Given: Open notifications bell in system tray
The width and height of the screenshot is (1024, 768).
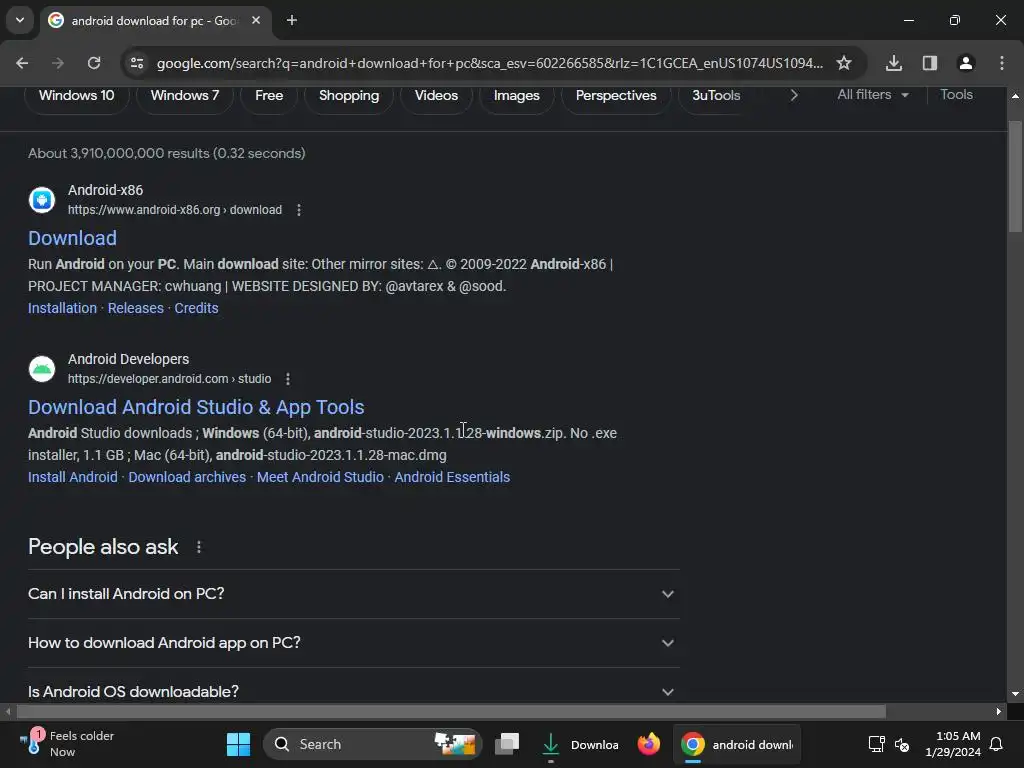Looking at the screenshot, I should pyautogui.click(x=997, y=744).
